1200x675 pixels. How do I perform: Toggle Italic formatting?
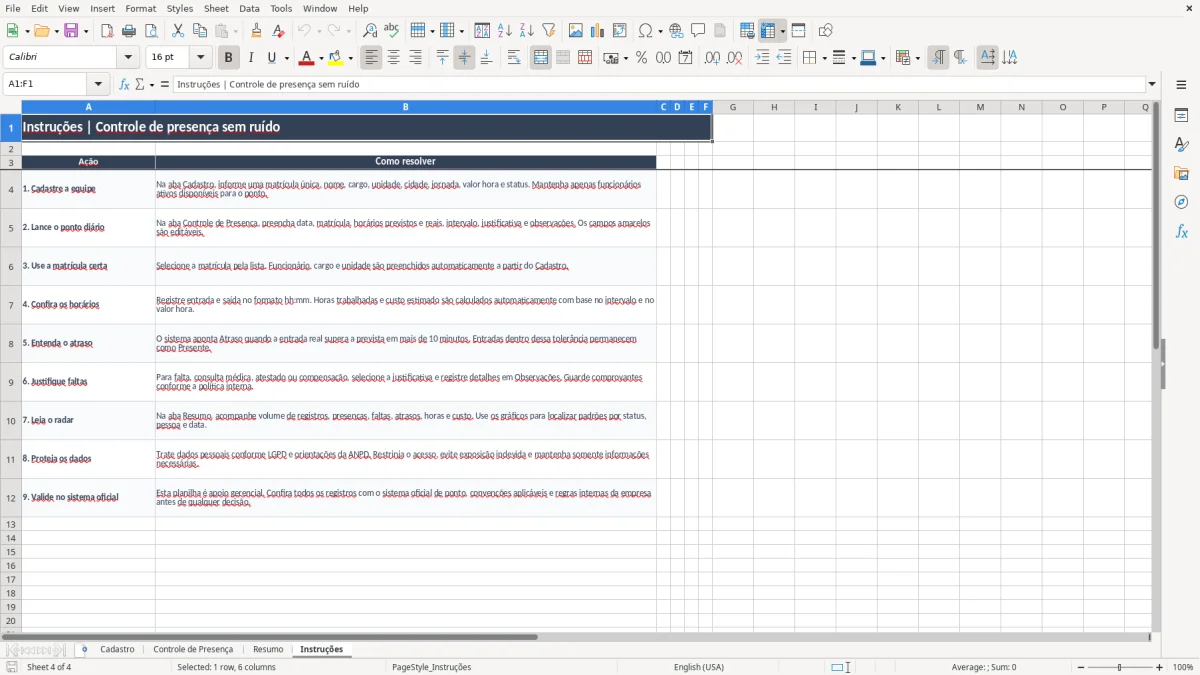(250, 58)
